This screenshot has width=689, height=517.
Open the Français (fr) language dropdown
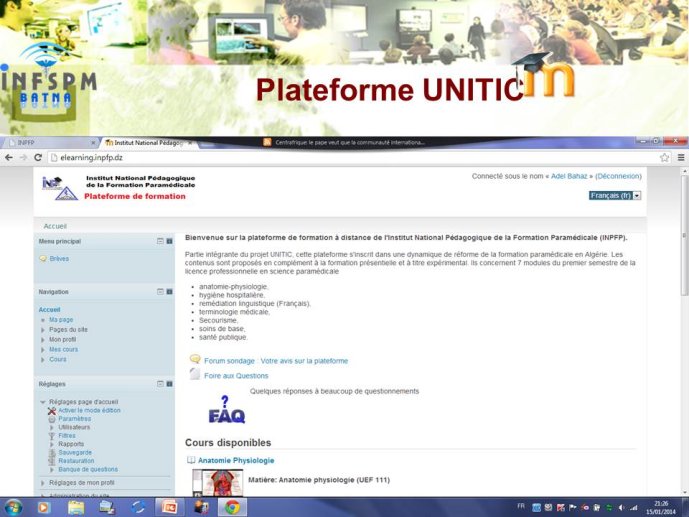615,195
